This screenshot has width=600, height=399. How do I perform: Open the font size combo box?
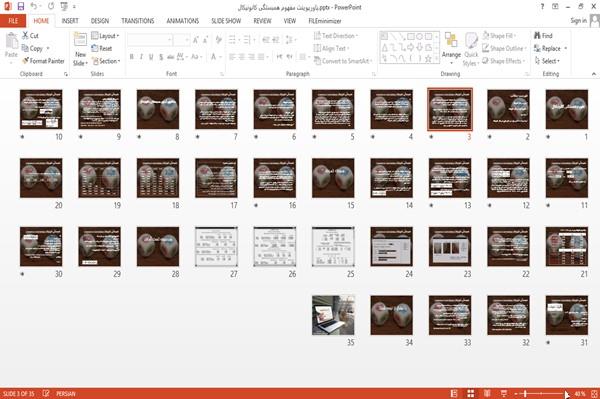pos(181,40)
